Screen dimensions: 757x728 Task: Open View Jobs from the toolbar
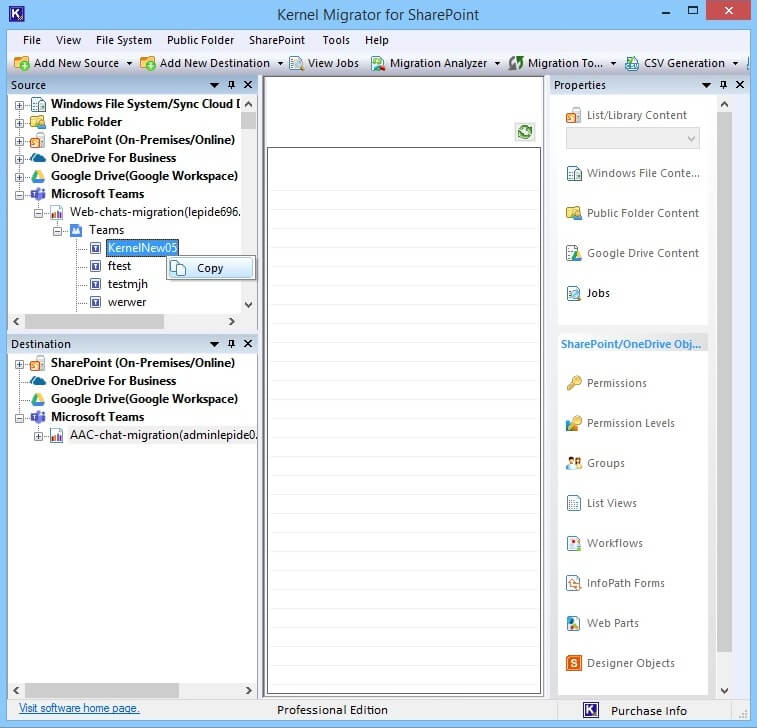[x=324, y=63]
